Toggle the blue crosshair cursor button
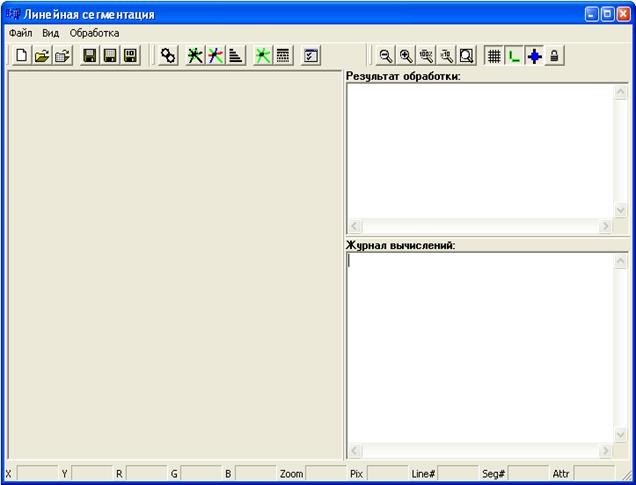The image size is (636, 485). [x=535, y=56]
